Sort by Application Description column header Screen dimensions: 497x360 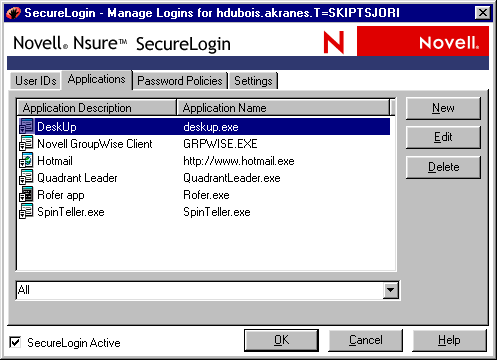pyautogui.click(x=97, y=108)
